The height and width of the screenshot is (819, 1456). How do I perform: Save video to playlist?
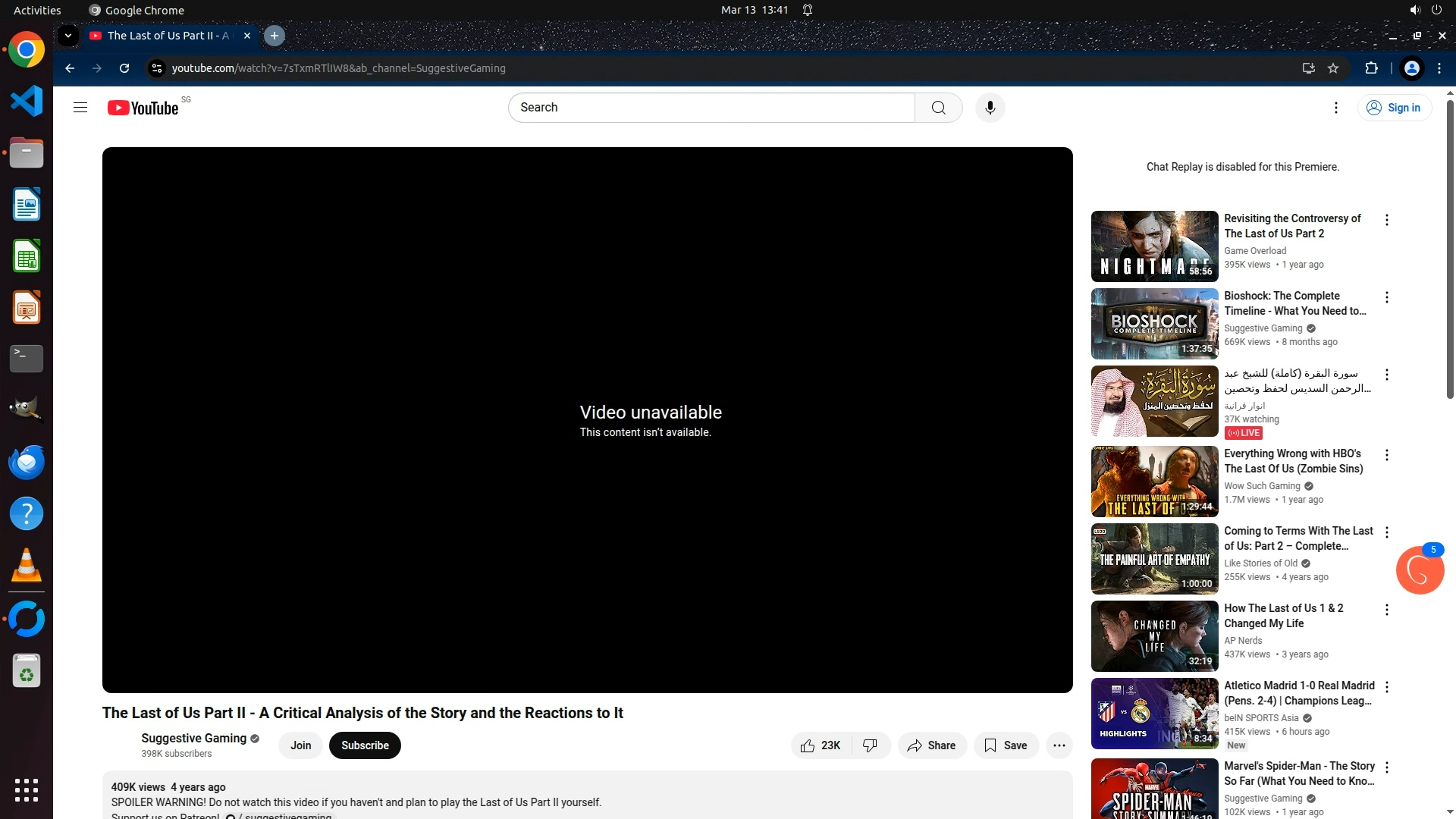click(x=1006, y=745)
